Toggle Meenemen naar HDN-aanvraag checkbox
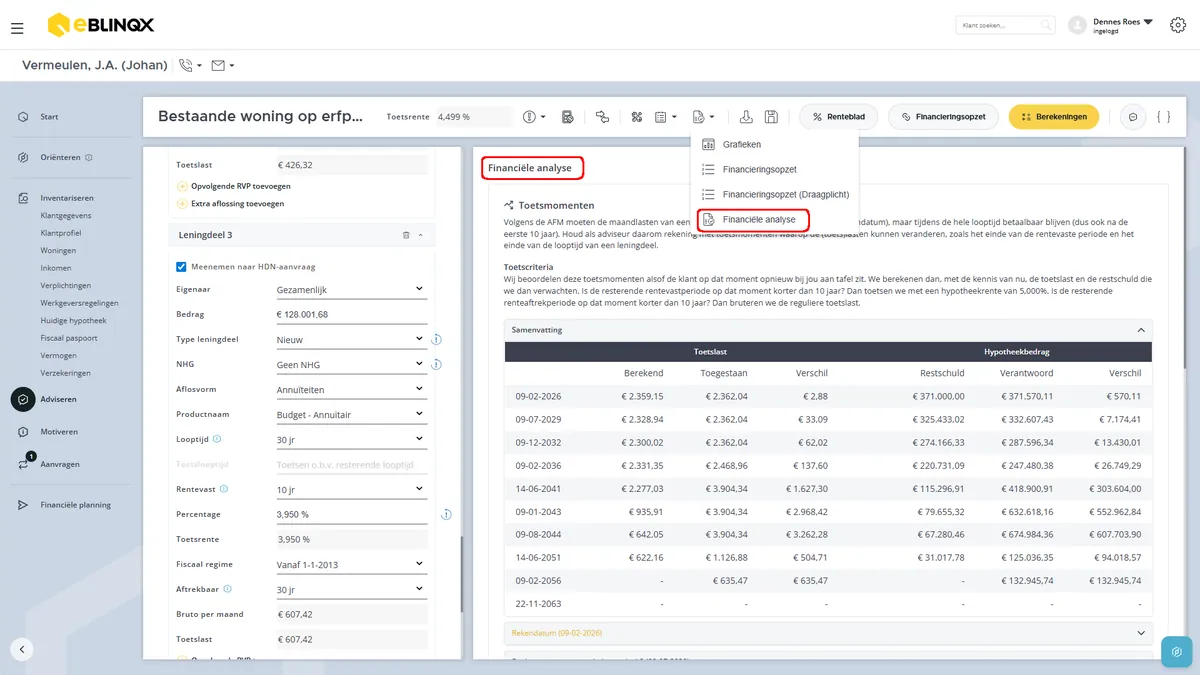This screenshot has width=1200, height=675. pyautogui.click(x=181, y=266)
